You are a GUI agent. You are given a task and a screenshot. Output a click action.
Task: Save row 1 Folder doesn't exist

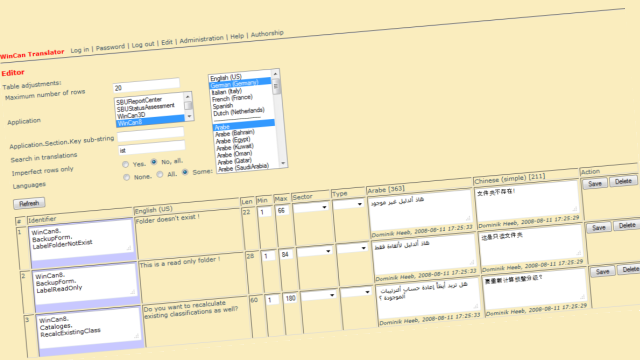(x=595, y=183)
